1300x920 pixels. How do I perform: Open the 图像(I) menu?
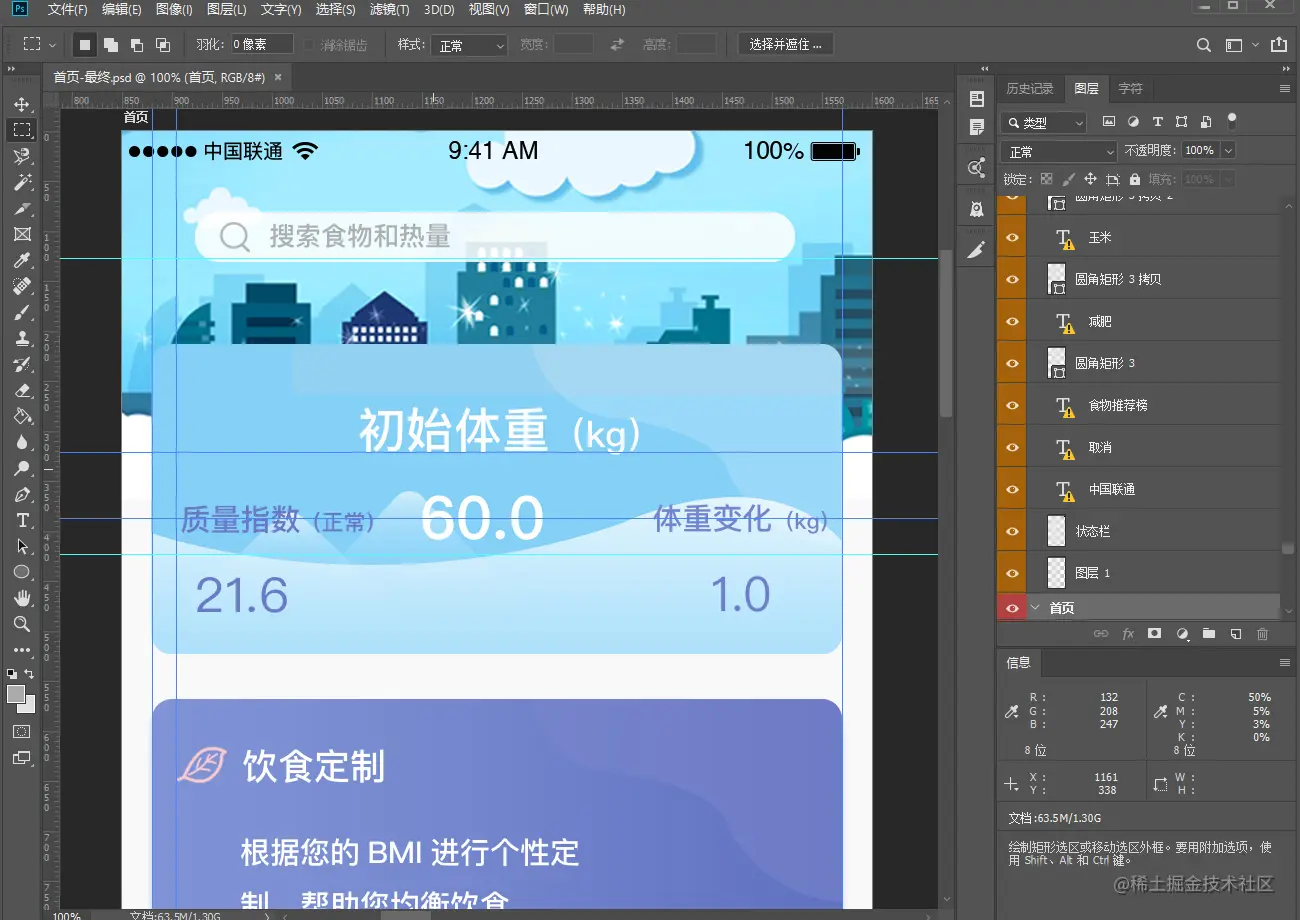point(174,10)
